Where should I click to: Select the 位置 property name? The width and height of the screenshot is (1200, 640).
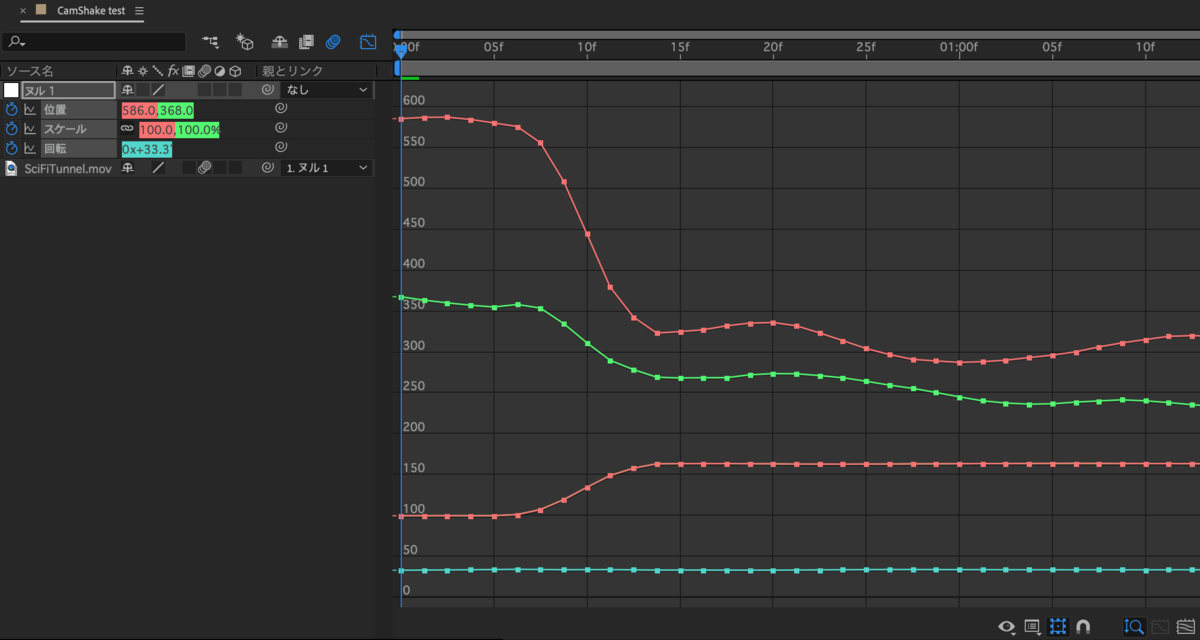tap(56, 109)
